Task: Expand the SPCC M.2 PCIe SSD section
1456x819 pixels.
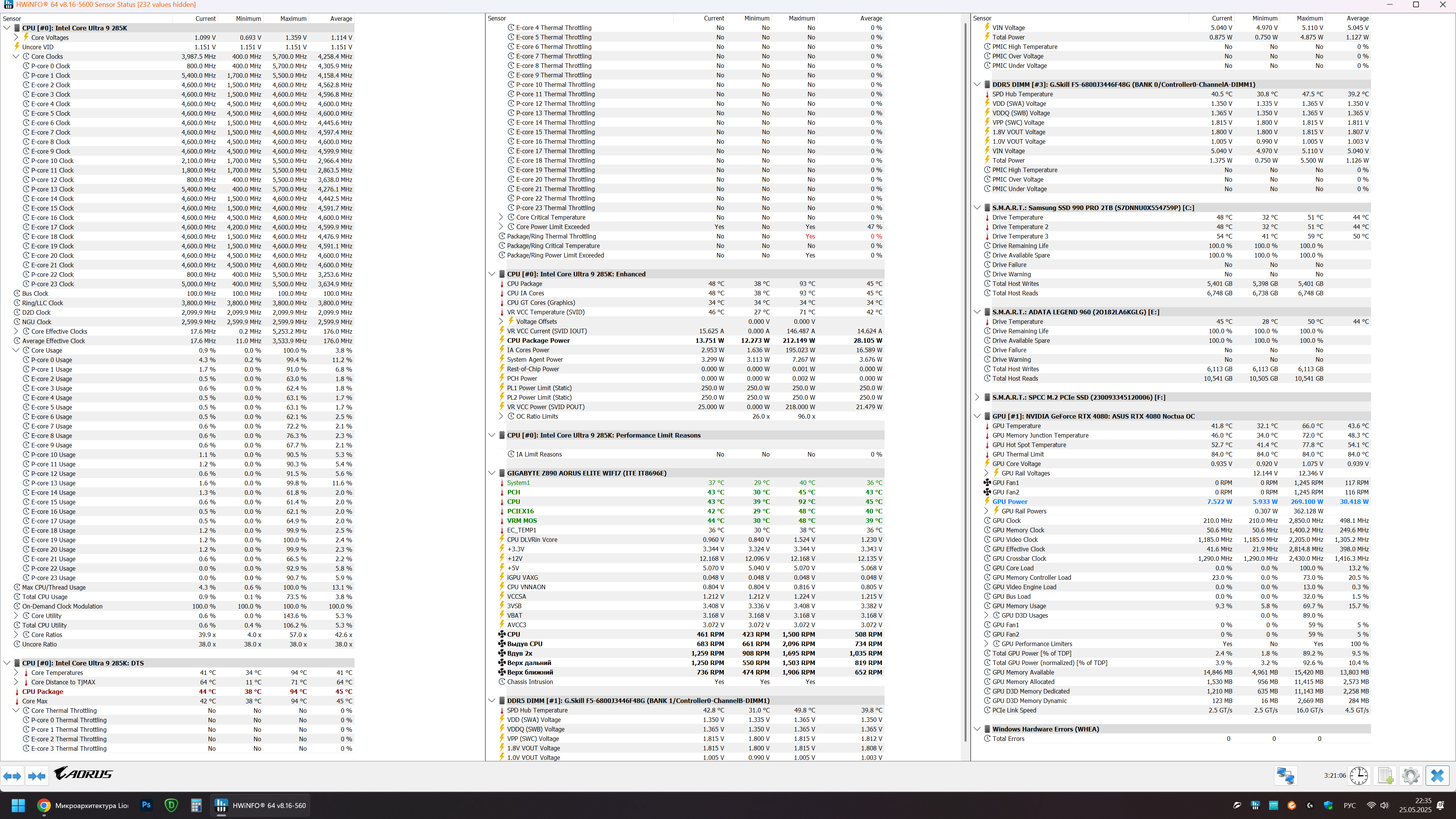Action: pos(977,397)
